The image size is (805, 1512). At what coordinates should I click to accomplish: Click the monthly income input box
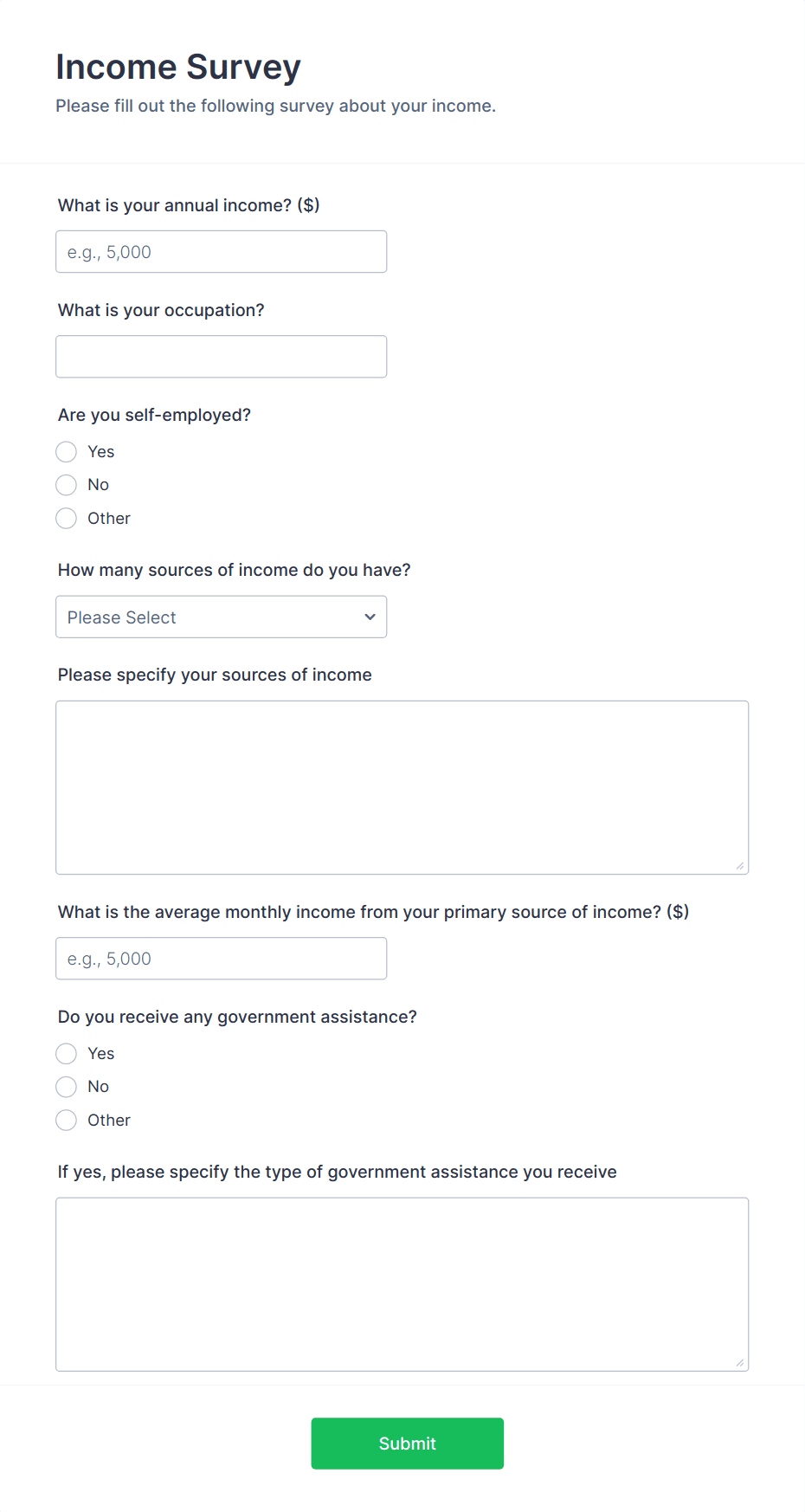coord(221,958)
